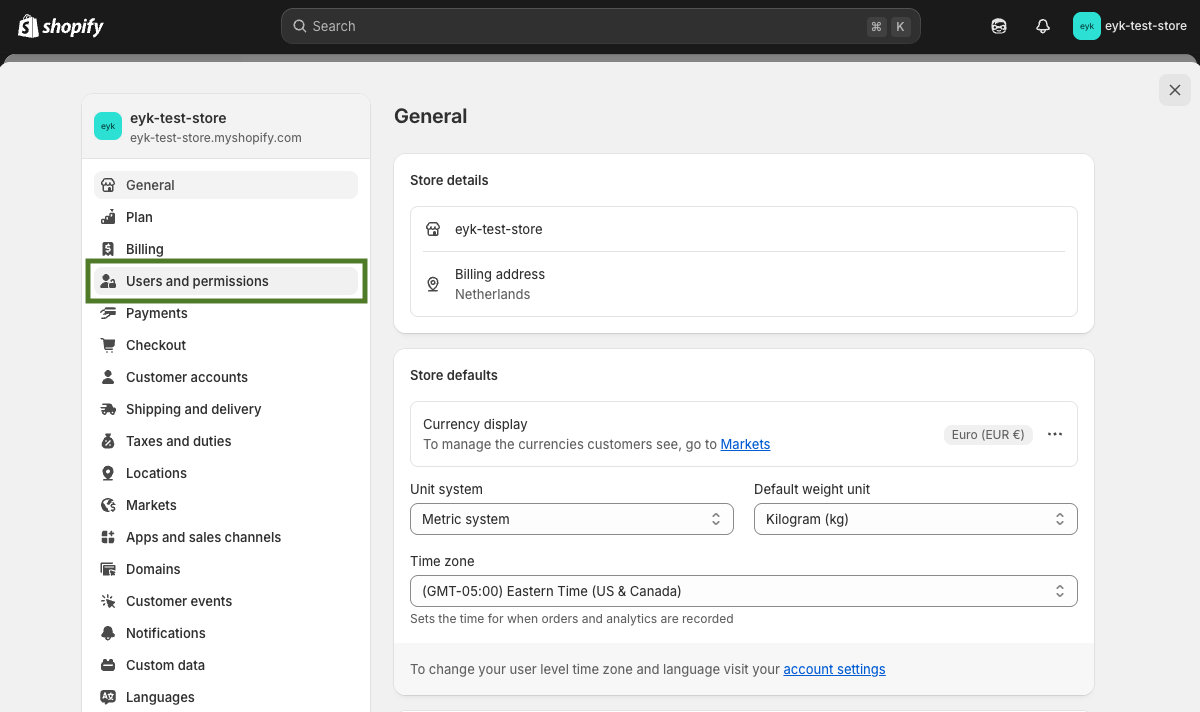Click the Languages icon in sidebar
The width and height of the screenshot is (1200, 712).
tap(108, 697)
